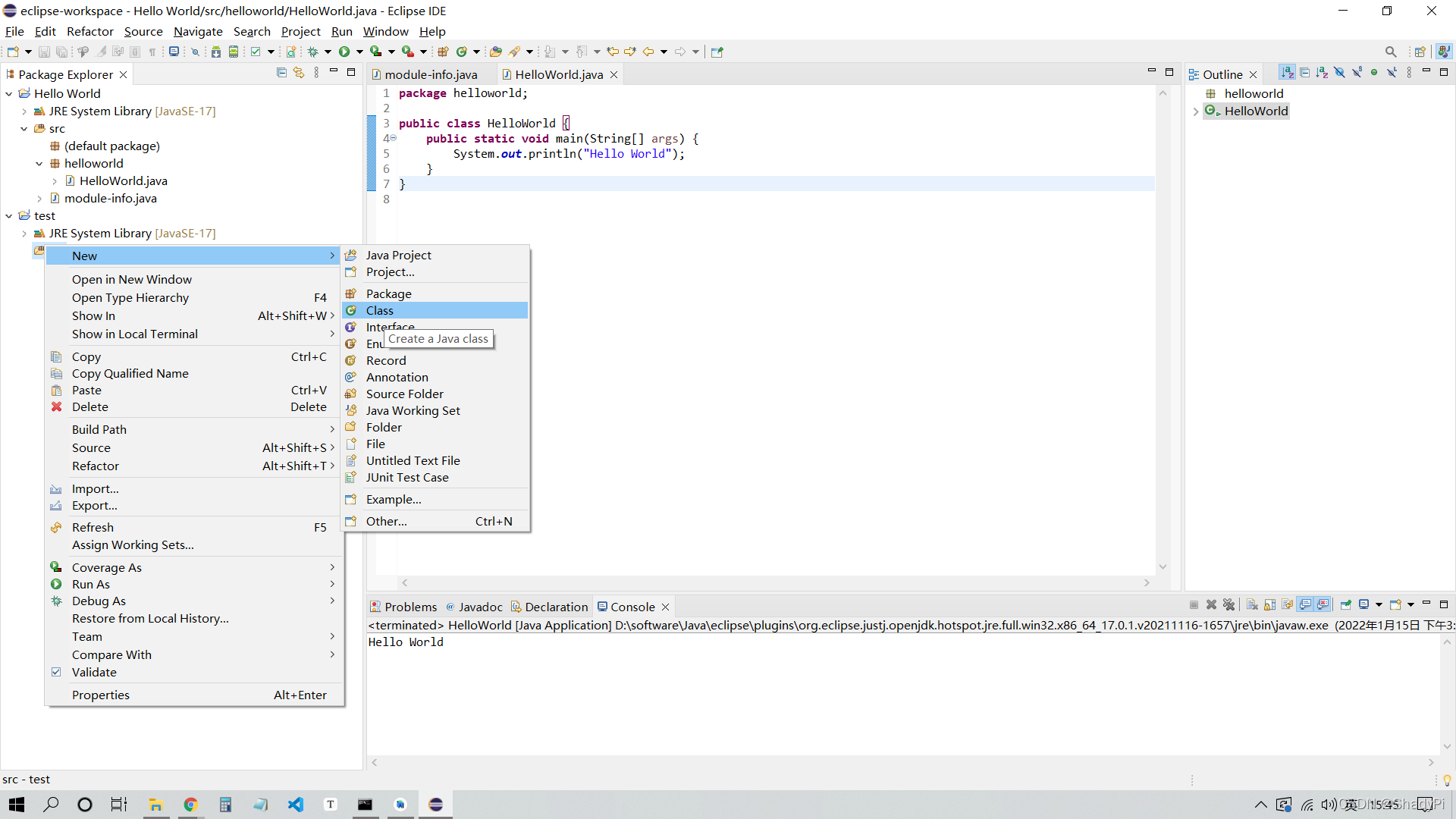The image size is (1456, 819).
Task: Select Class from context menu
Action: 380,310
